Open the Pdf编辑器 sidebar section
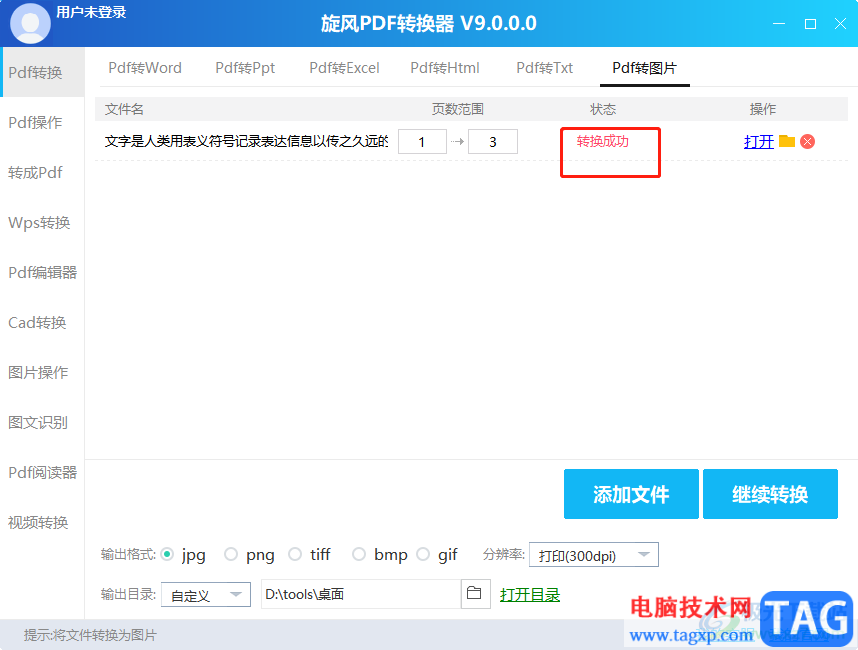The height and width of the screenshot is (650, 858). pyautogui.click(x=42, y=272)
